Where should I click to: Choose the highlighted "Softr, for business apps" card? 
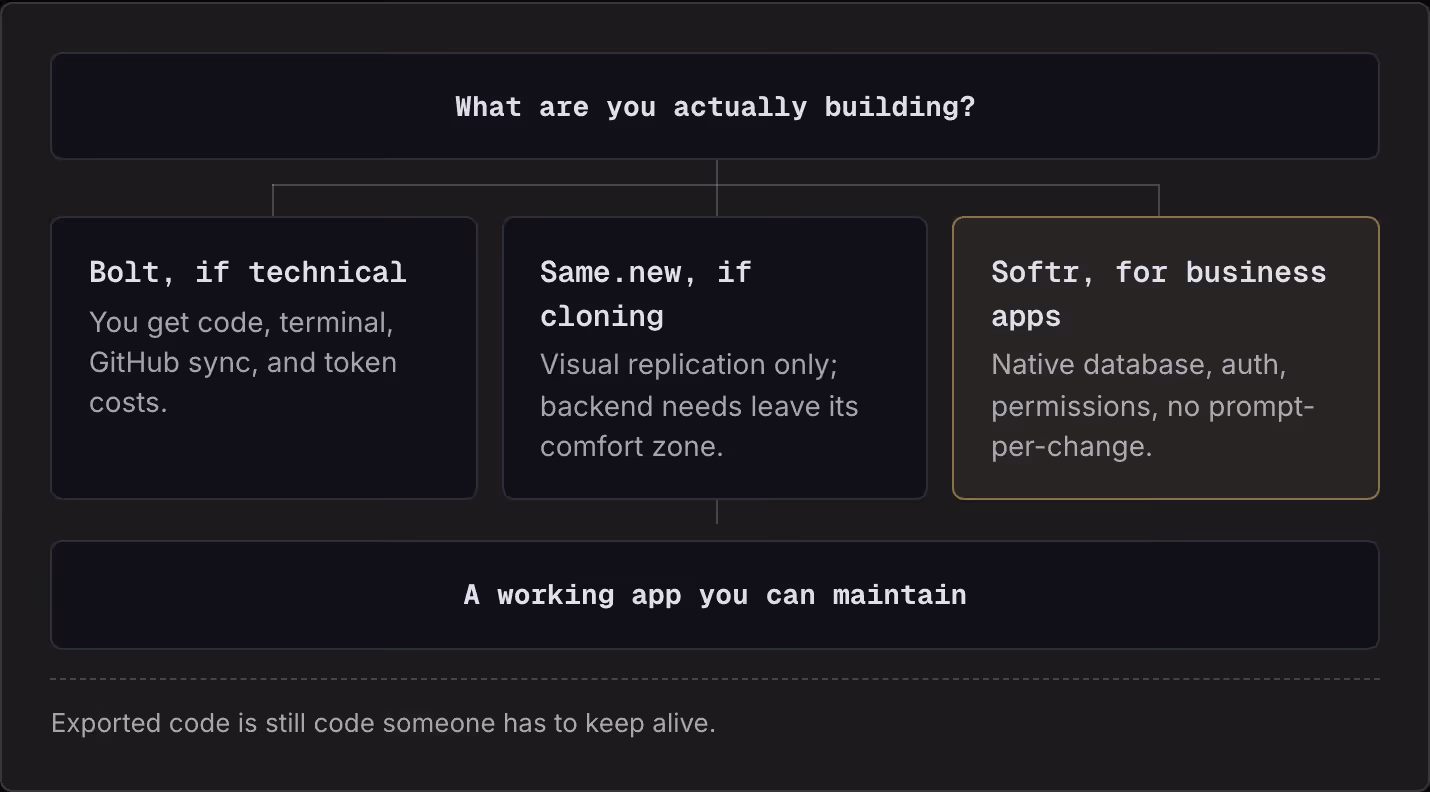tap(1166, 358)
